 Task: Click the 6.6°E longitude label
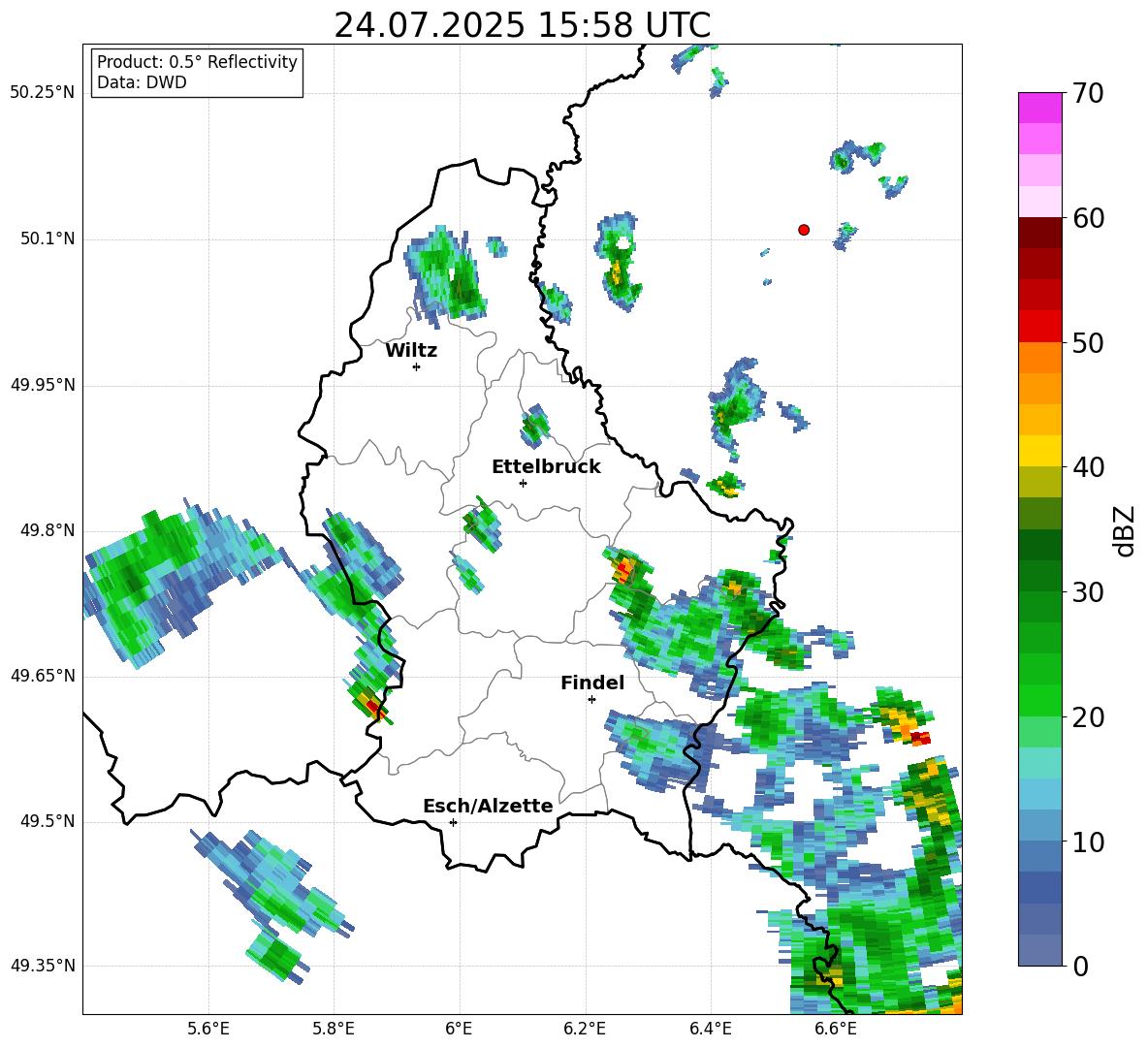[836, 1029]
